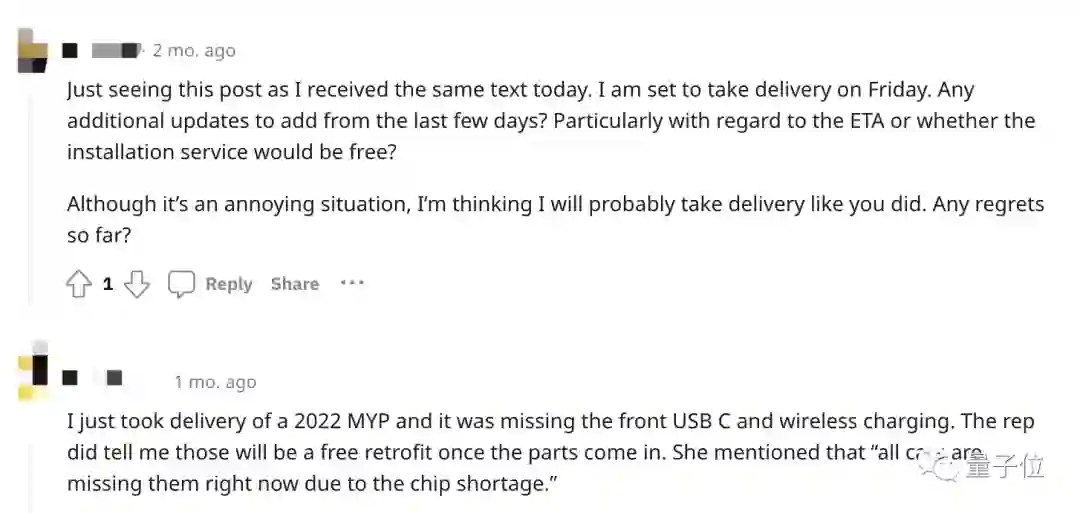1080x513 pixels.
Task: Open the "2 mo. ago" timestamp permalink
Action: point(194,50)
